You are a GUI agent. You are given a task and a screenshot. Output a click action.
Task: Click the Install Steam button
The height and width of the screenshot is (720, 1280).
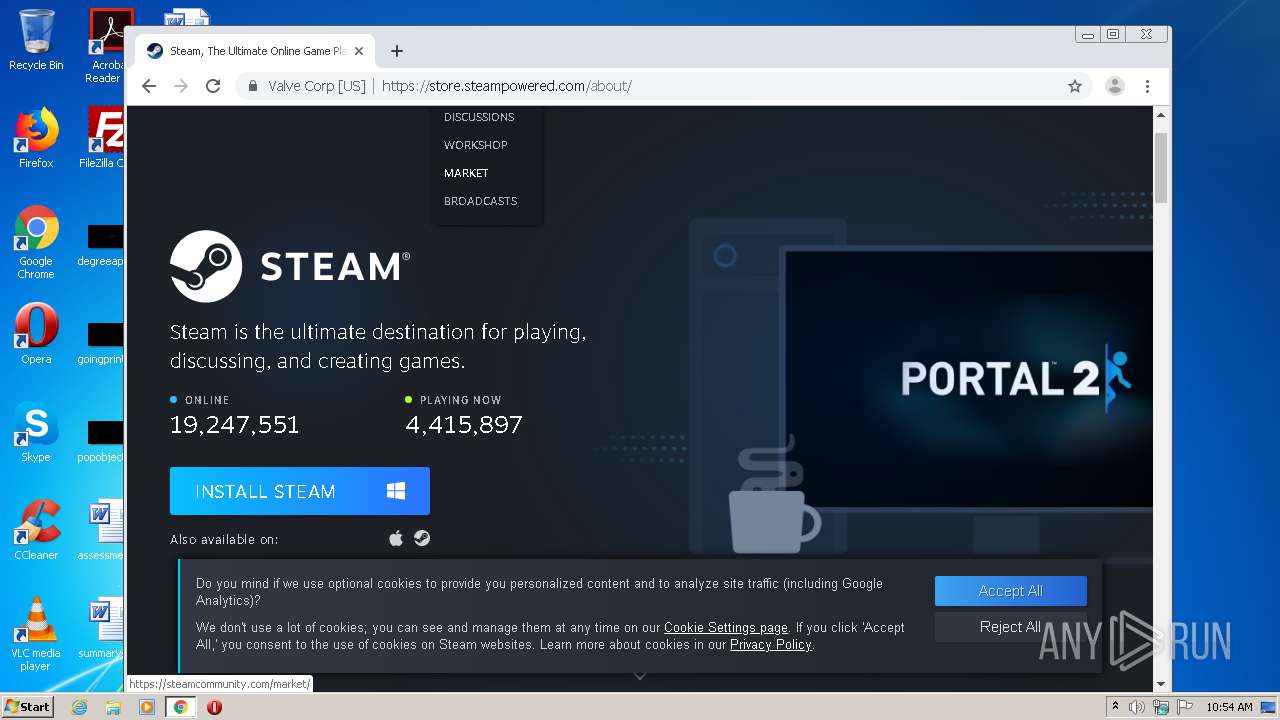pos(300,491)
